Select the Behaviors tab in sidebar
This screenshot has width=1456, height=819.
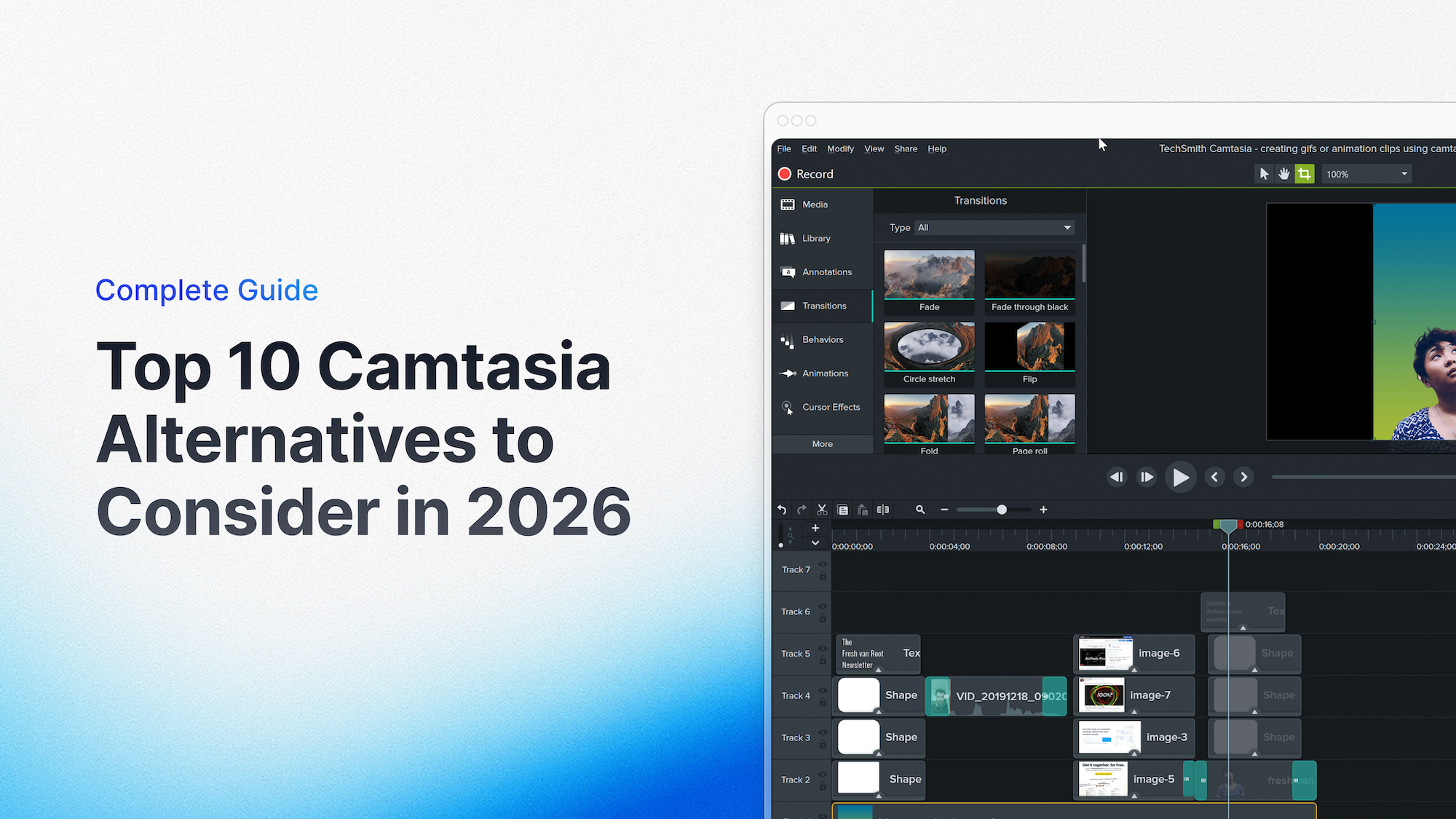pyautogui.click(x=821, y=340)
